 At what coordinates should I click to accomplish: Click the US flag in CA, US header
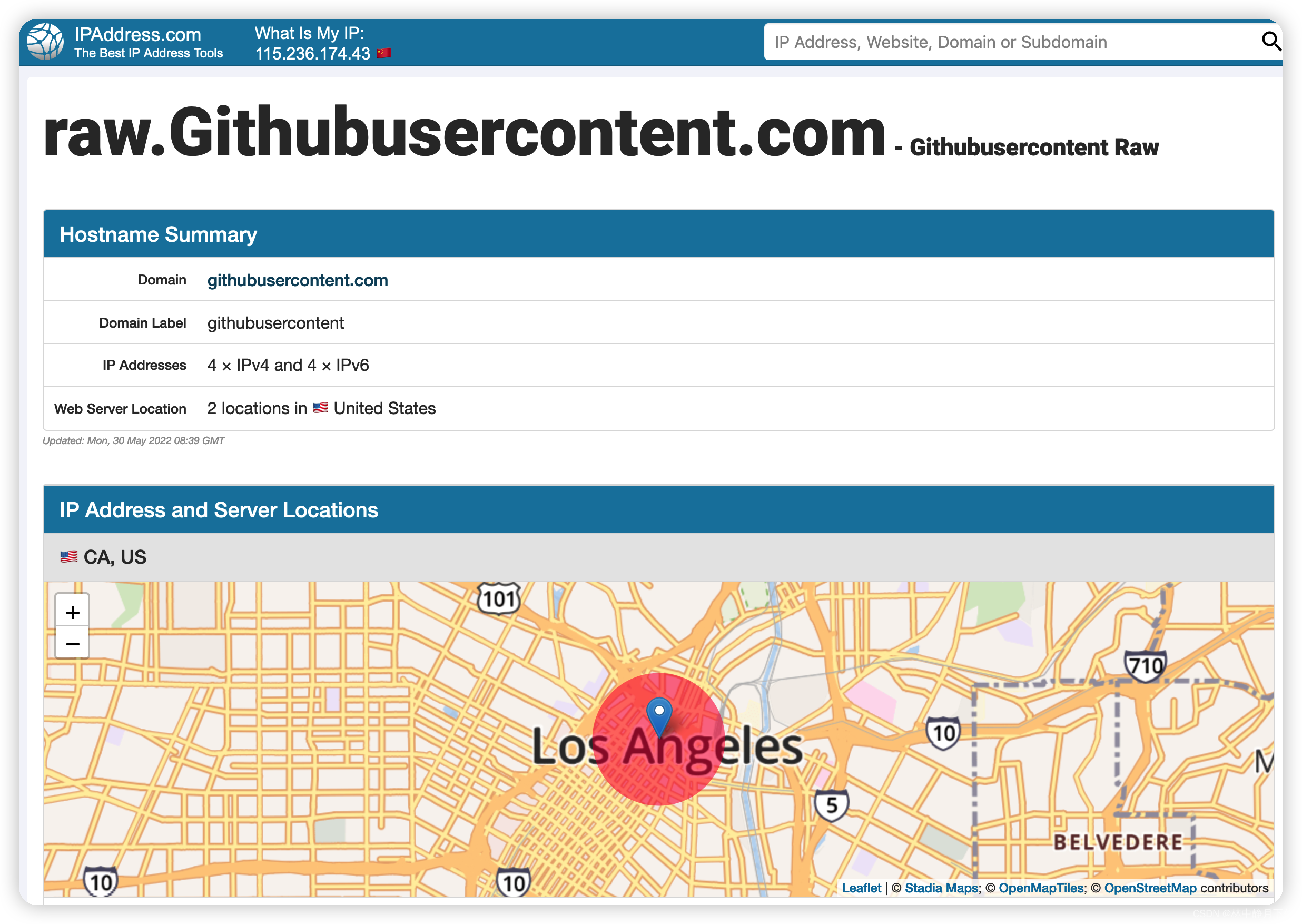(69, 557)
